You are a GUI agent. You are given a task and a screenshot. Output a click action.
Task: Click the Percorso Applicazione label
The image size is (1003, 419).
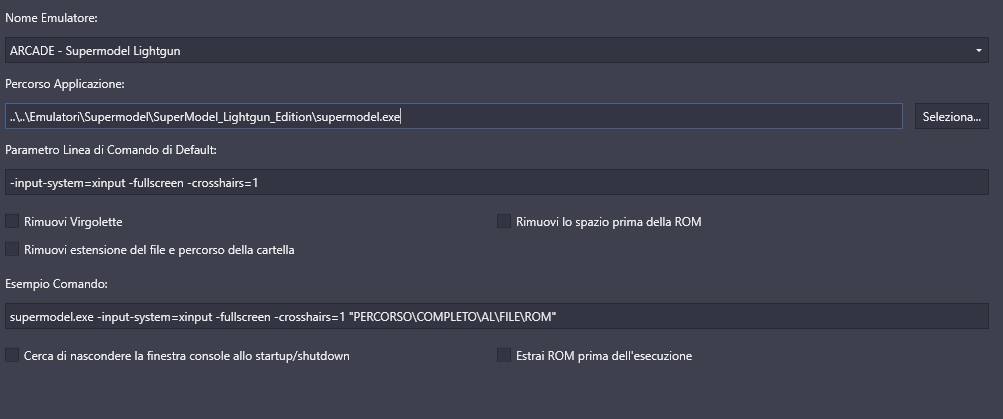(x=65, y=84)
